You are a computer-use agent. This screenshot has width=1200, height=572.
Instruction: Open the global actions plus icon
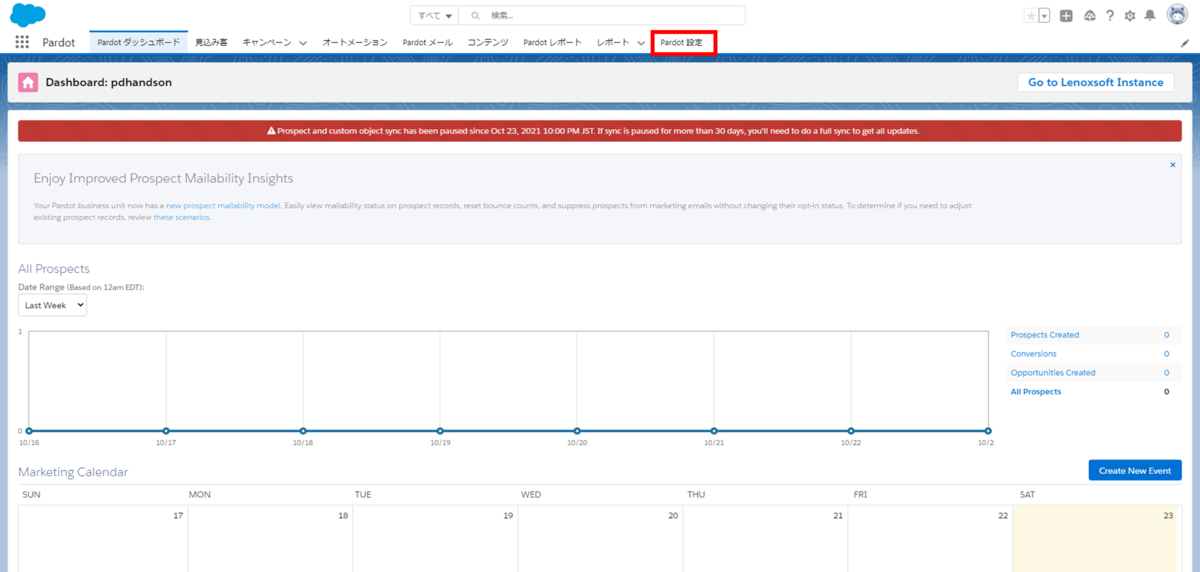[x=1067, y=16]
